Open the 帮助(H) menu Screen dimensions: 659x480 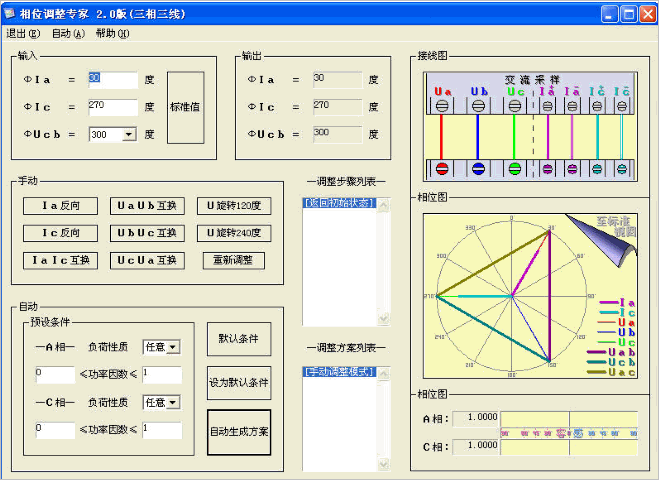113,33
